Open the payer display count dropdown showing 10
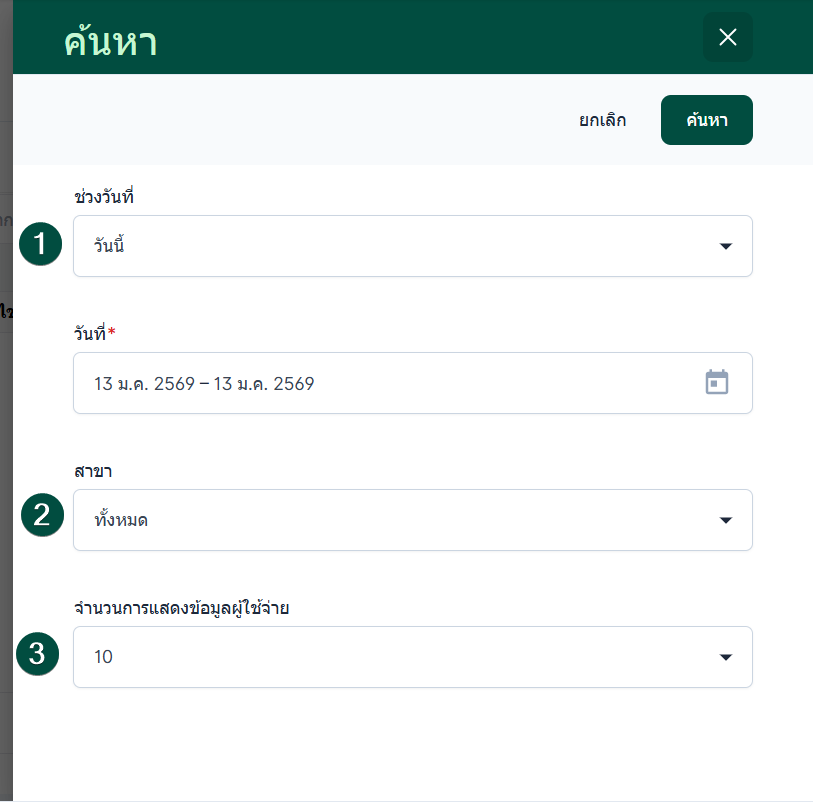This screenshot has width=813, height=810. point(413,657)
